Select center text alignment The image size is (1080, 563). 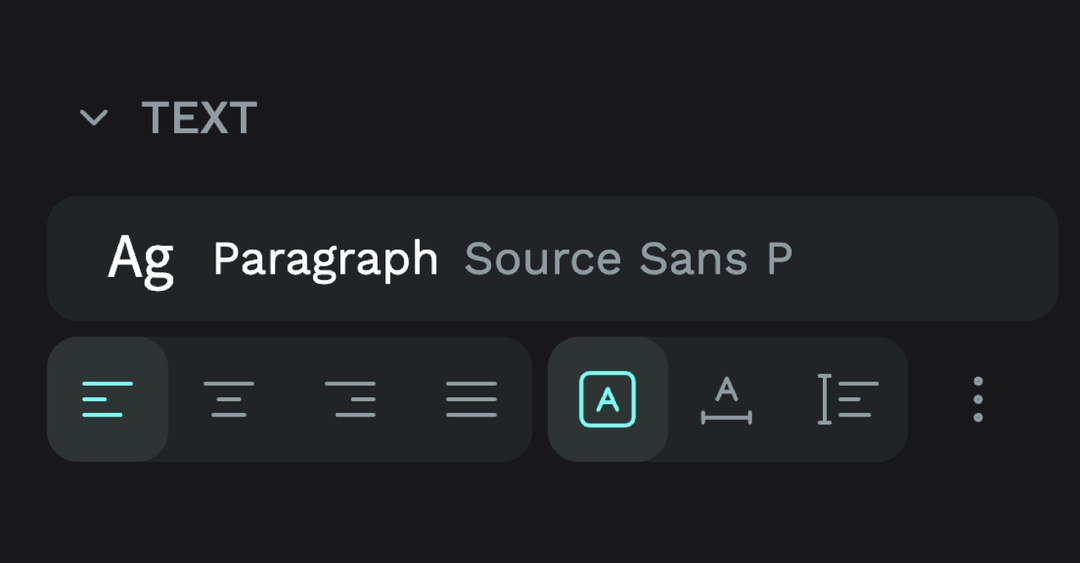click(229, 399)
